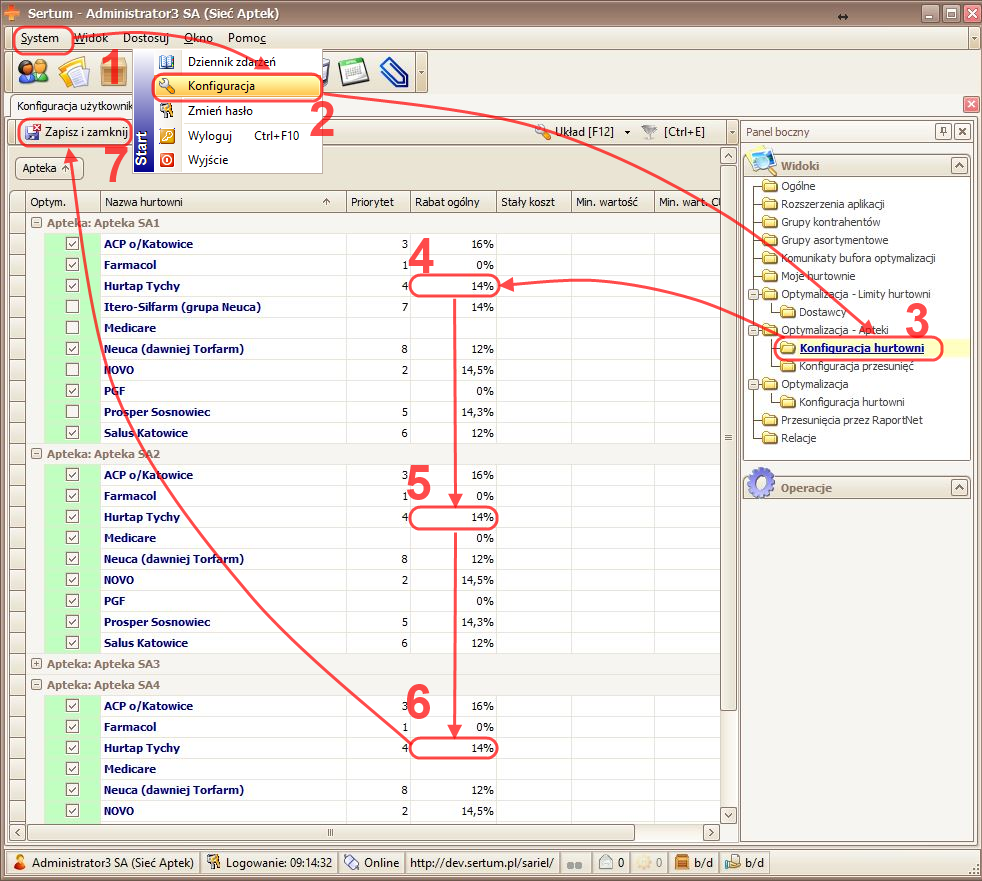Open the Układ [F12] dropdown arrow
982x881 pixels.
point(627,132)
